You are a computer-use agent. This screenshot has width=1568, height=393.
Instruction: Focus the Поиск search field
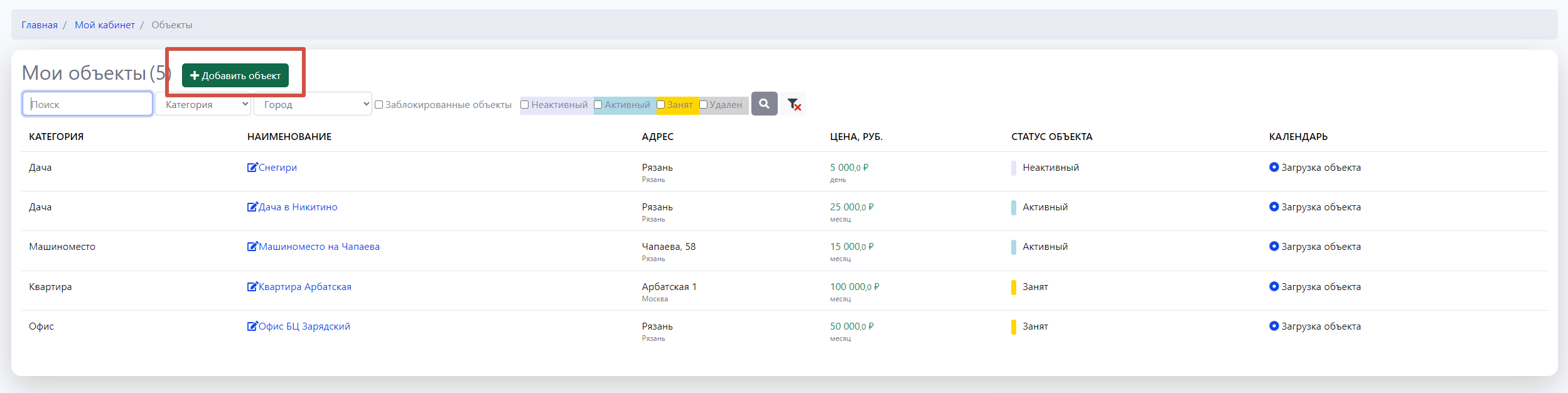(x=88, y=104)
